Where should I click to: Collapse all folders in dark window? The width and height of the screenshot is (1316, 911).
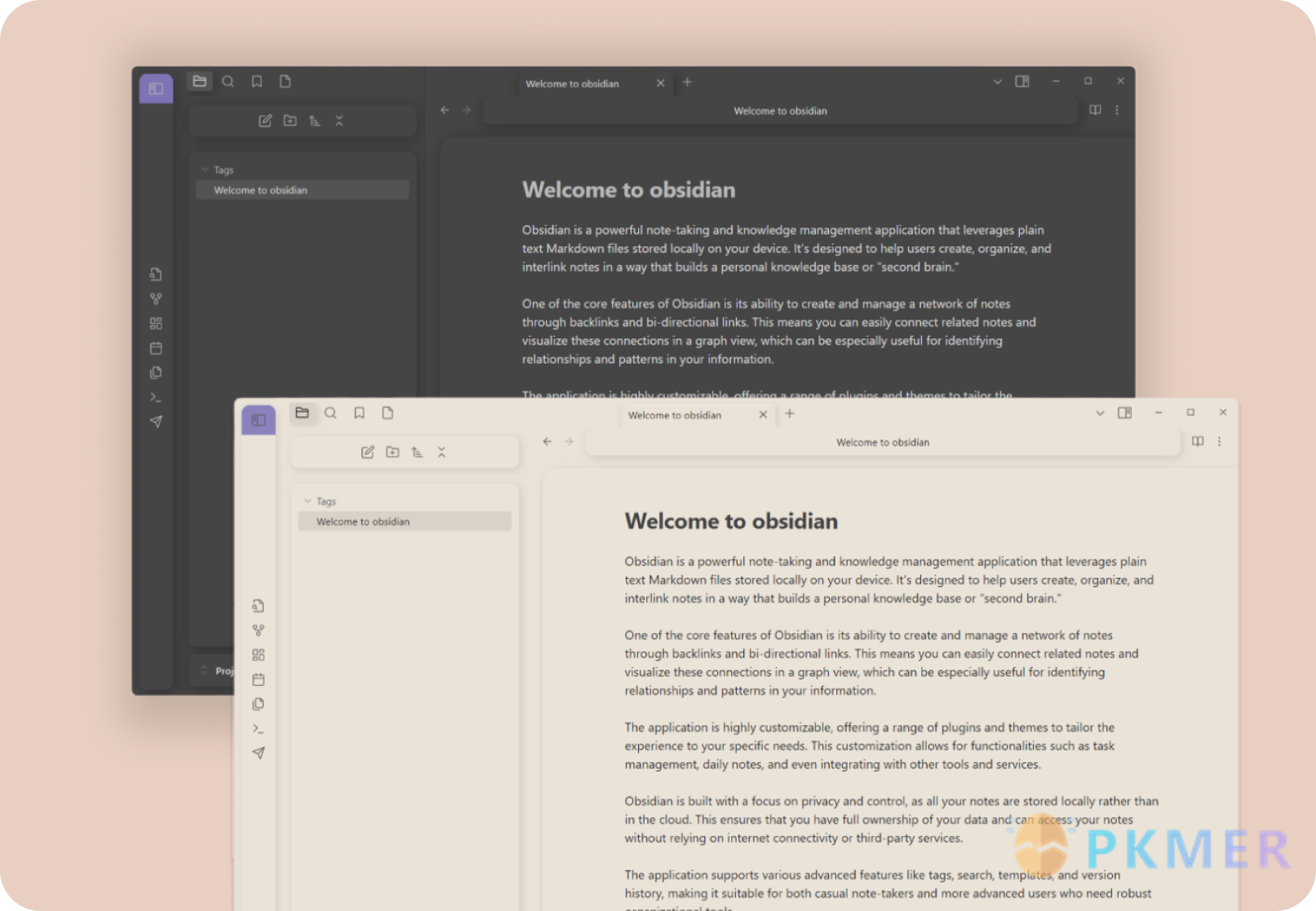339,121
